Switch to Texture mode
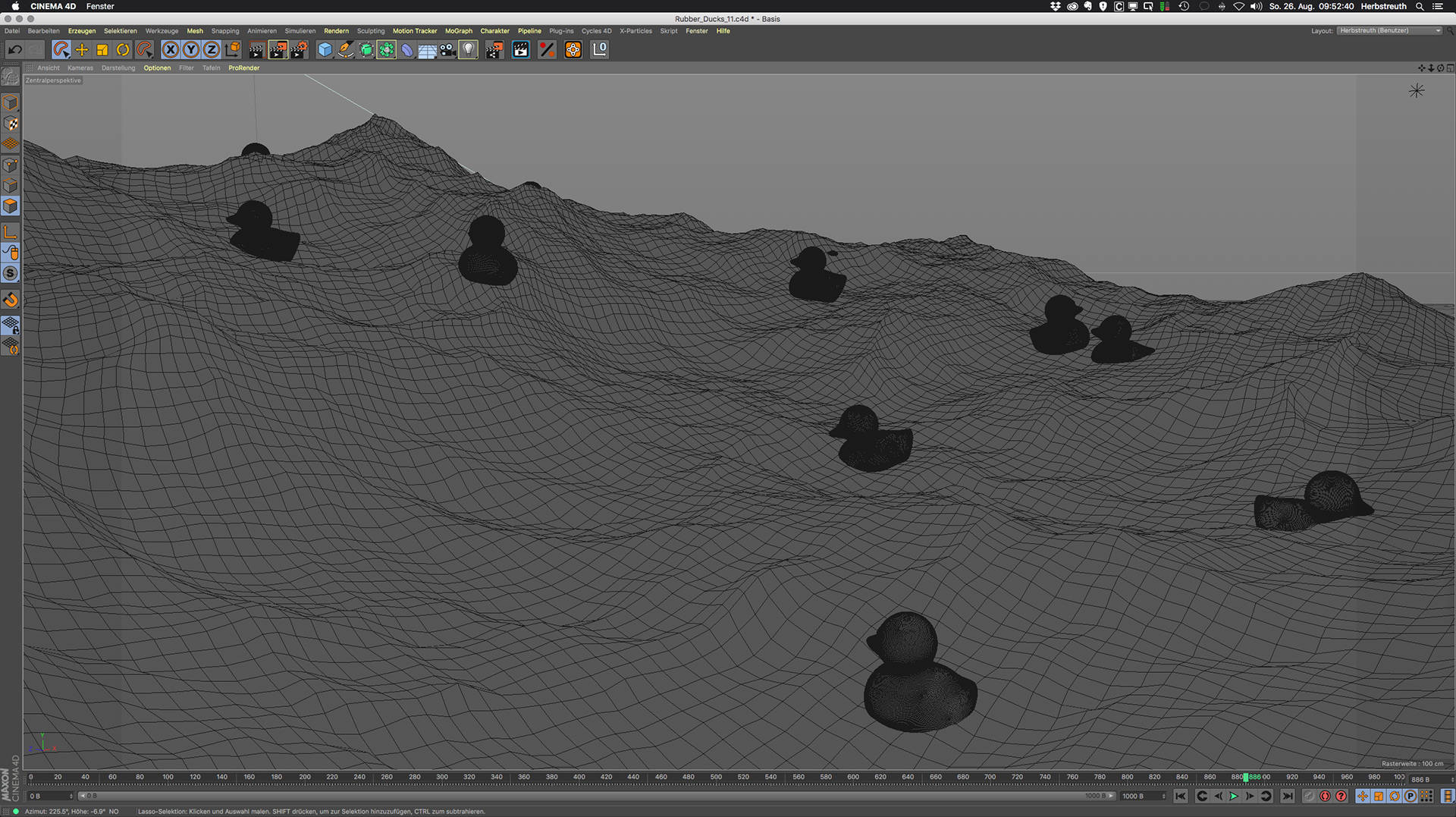Viewport: 1456px width, 817px height. 11,124
